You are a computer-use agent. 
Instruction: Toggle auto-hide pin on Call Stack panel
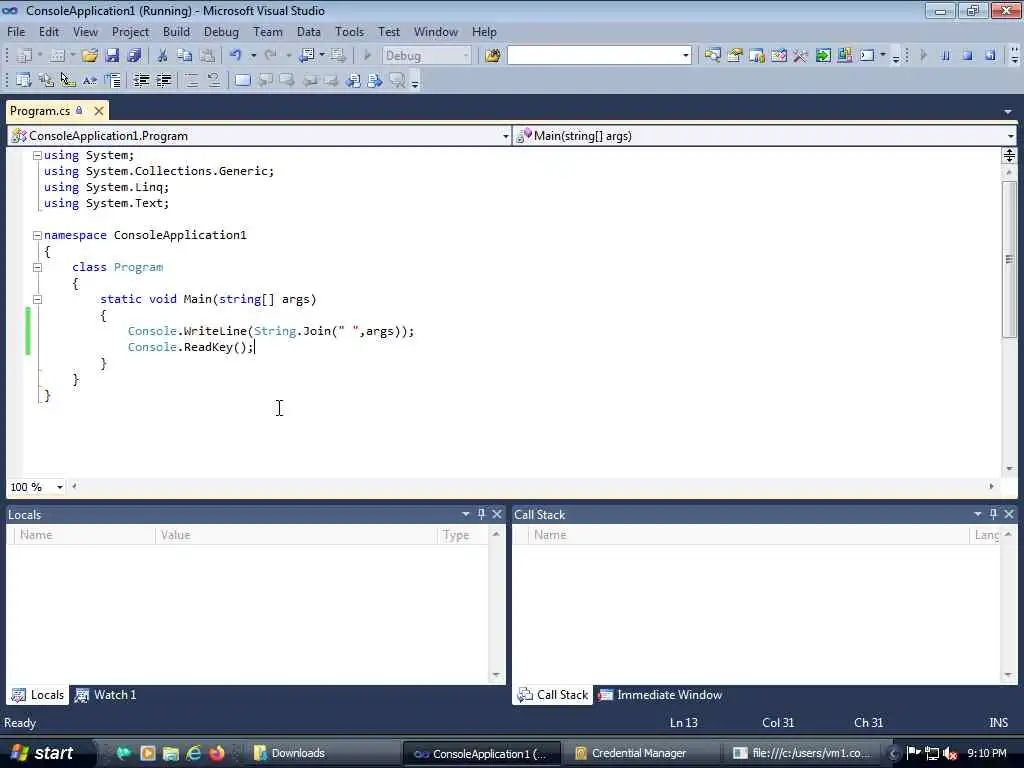993,514
